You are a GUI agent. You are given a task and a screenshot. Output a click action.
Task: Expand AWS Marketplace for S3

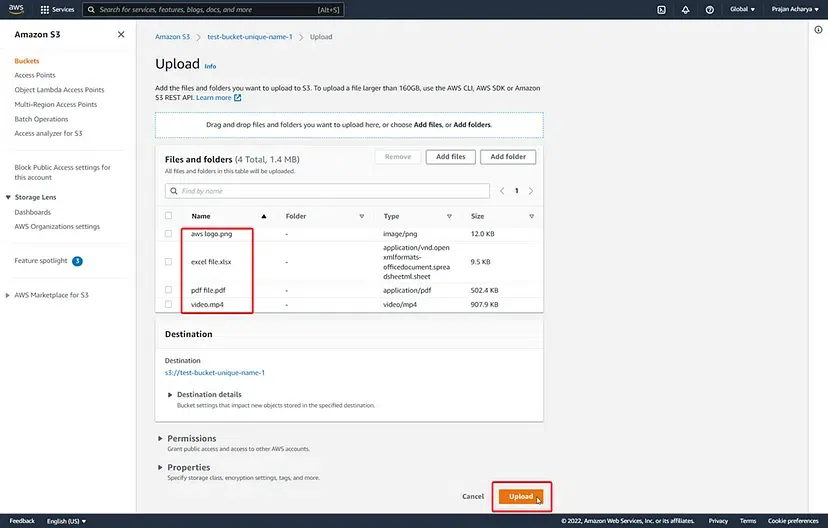point(8,295)
